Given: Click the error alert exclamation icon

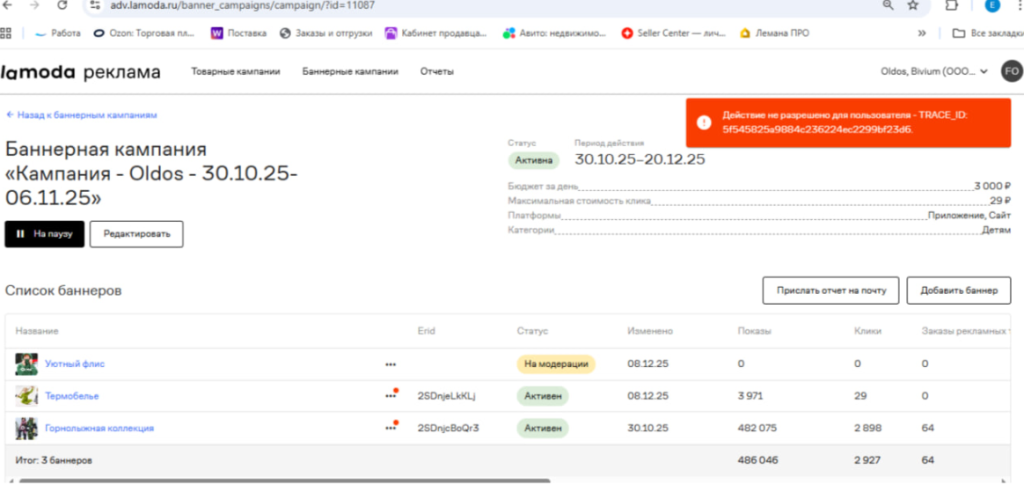Looking at the screenshot, I should coord(703,122).
